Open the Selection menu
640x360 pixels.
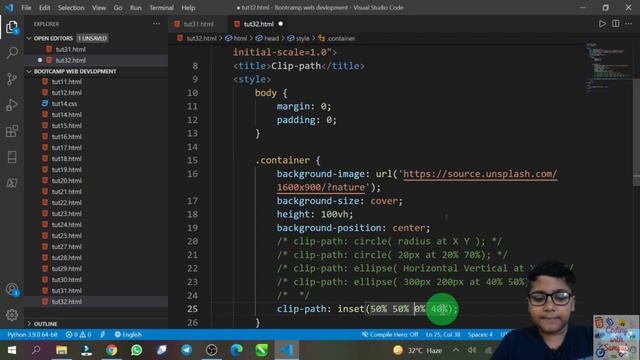click(71, 7)
